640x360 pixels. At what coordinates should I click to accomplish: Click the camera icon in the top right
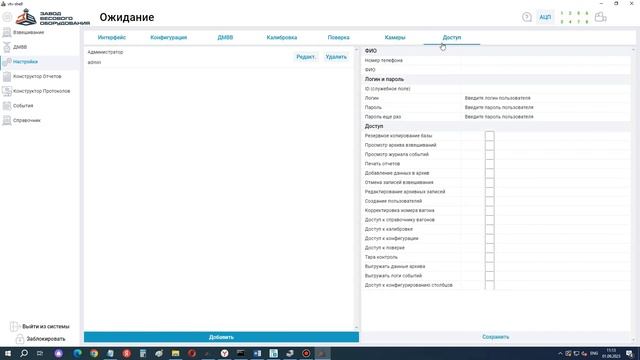[x=600, y=17]
